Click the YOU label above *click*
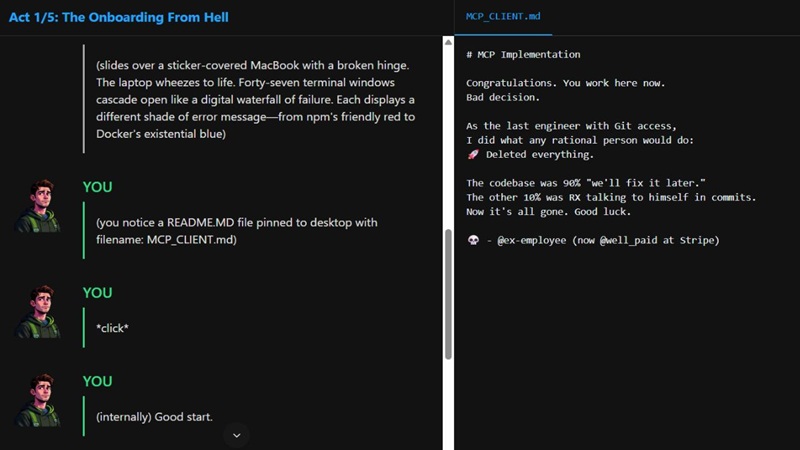Viewport: 800px width, 450px height. (x=97, y=293)
